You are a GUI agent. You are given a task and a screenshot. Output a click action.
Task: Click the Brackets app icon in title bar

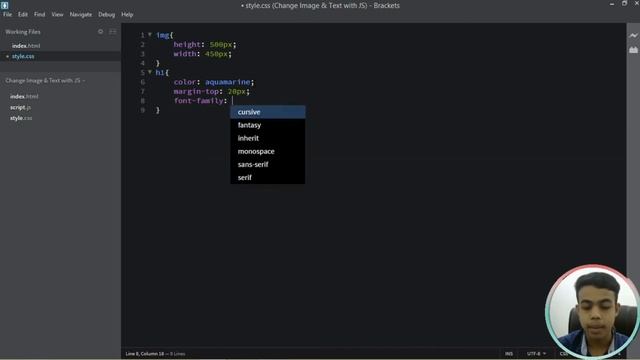click(4, 5)
